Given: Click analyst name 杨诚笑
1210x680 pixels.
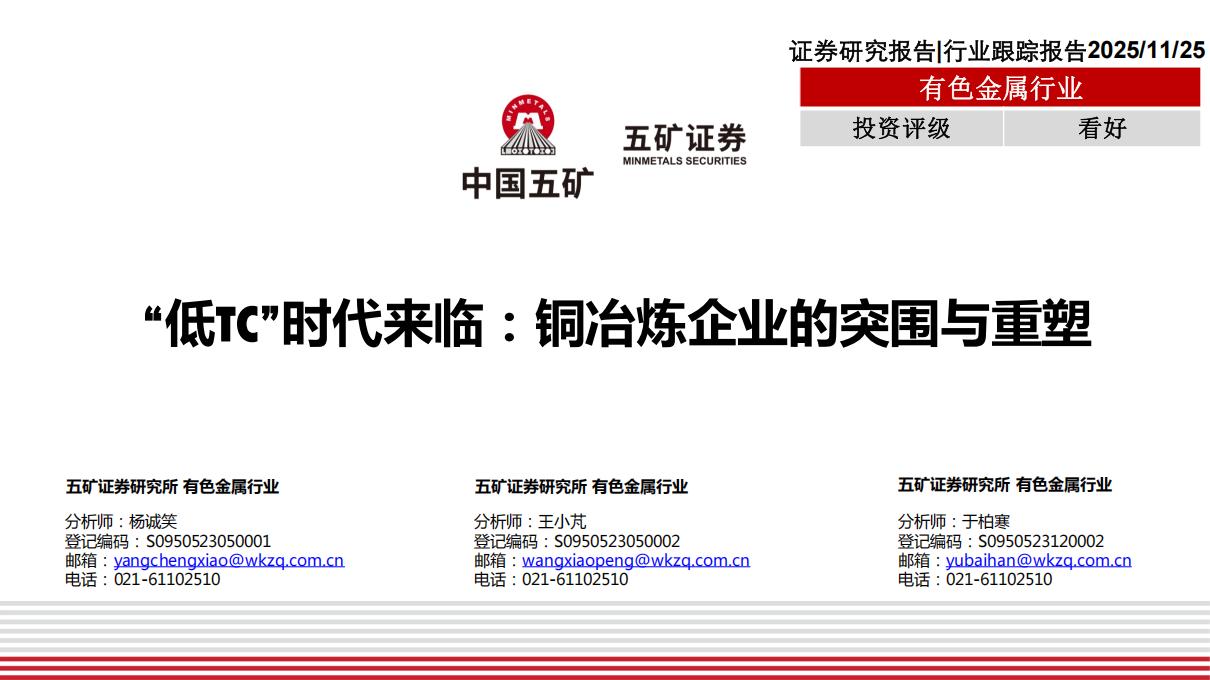Looking at the screenshot, I should [x=153, y=521].
